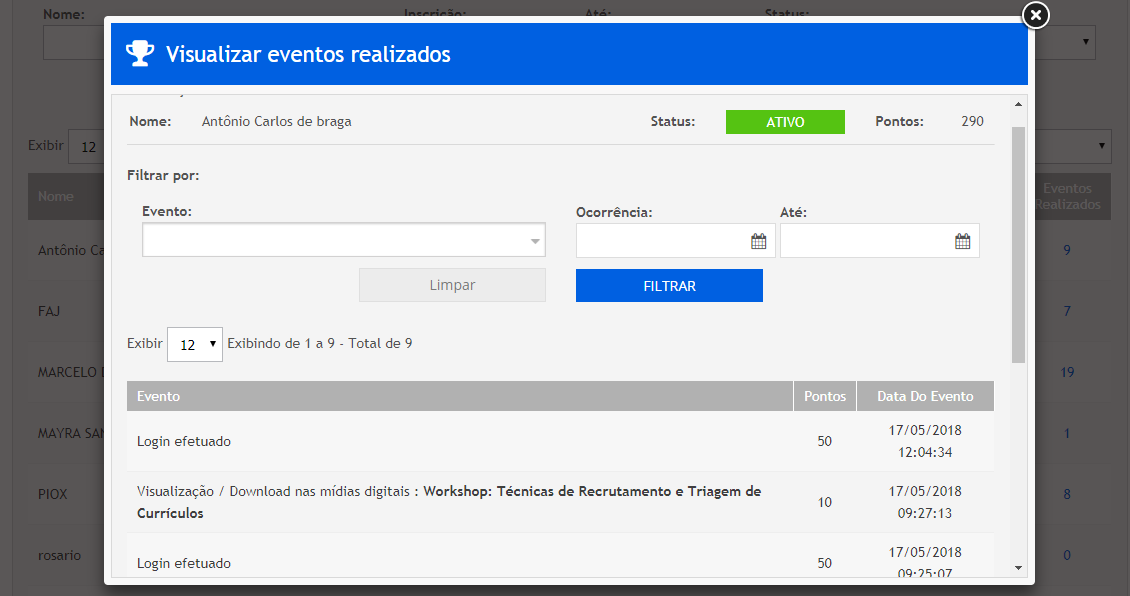Click the trophy icon in dialog header

point(138,54)
